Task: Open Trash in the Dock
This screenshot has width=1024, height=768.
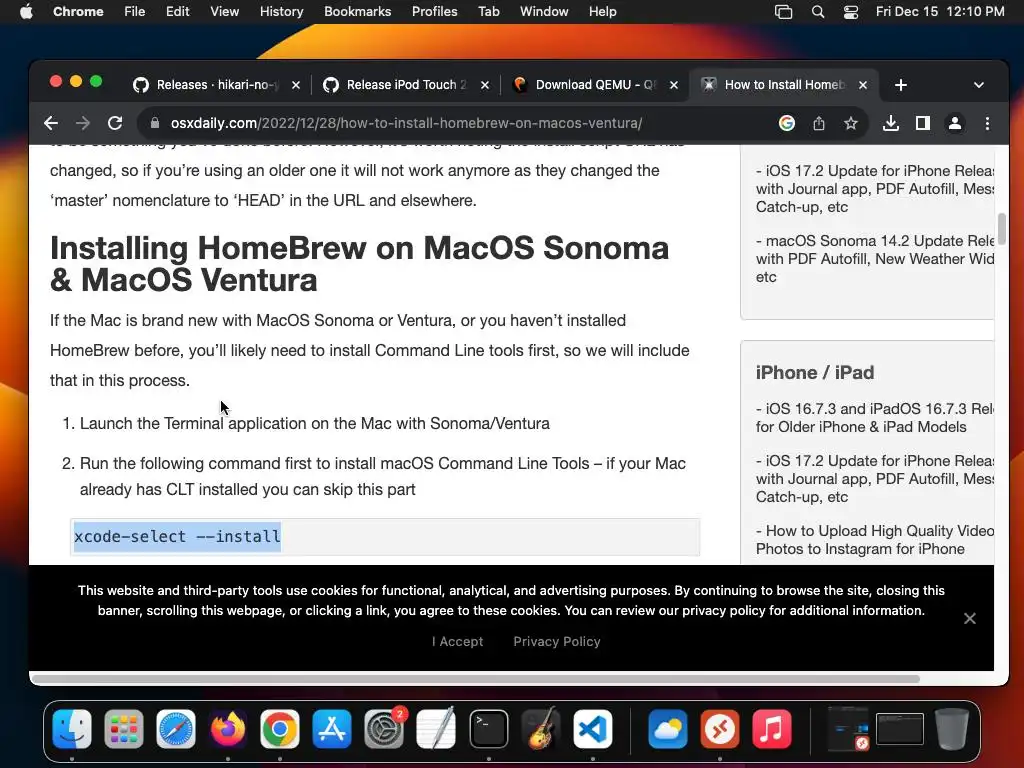Action: (952, 729)
